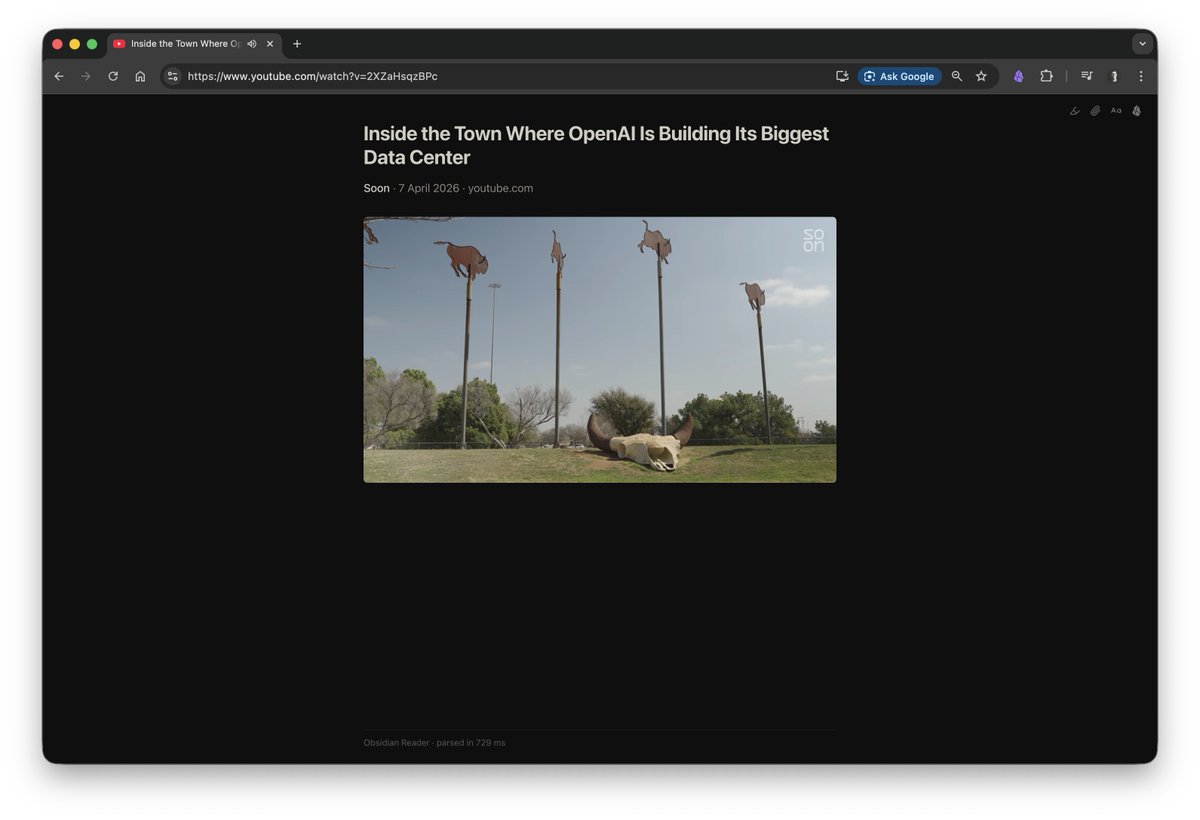Click the install app icon in address bar
The height and width of the screenshot is (820, 1200).
(842, 76)
